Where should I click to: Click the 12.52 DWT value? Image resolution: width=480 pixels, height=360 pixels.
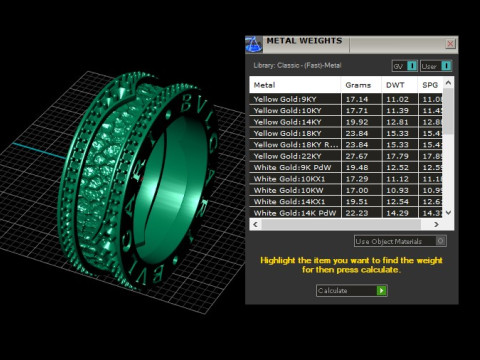[397, 167]
